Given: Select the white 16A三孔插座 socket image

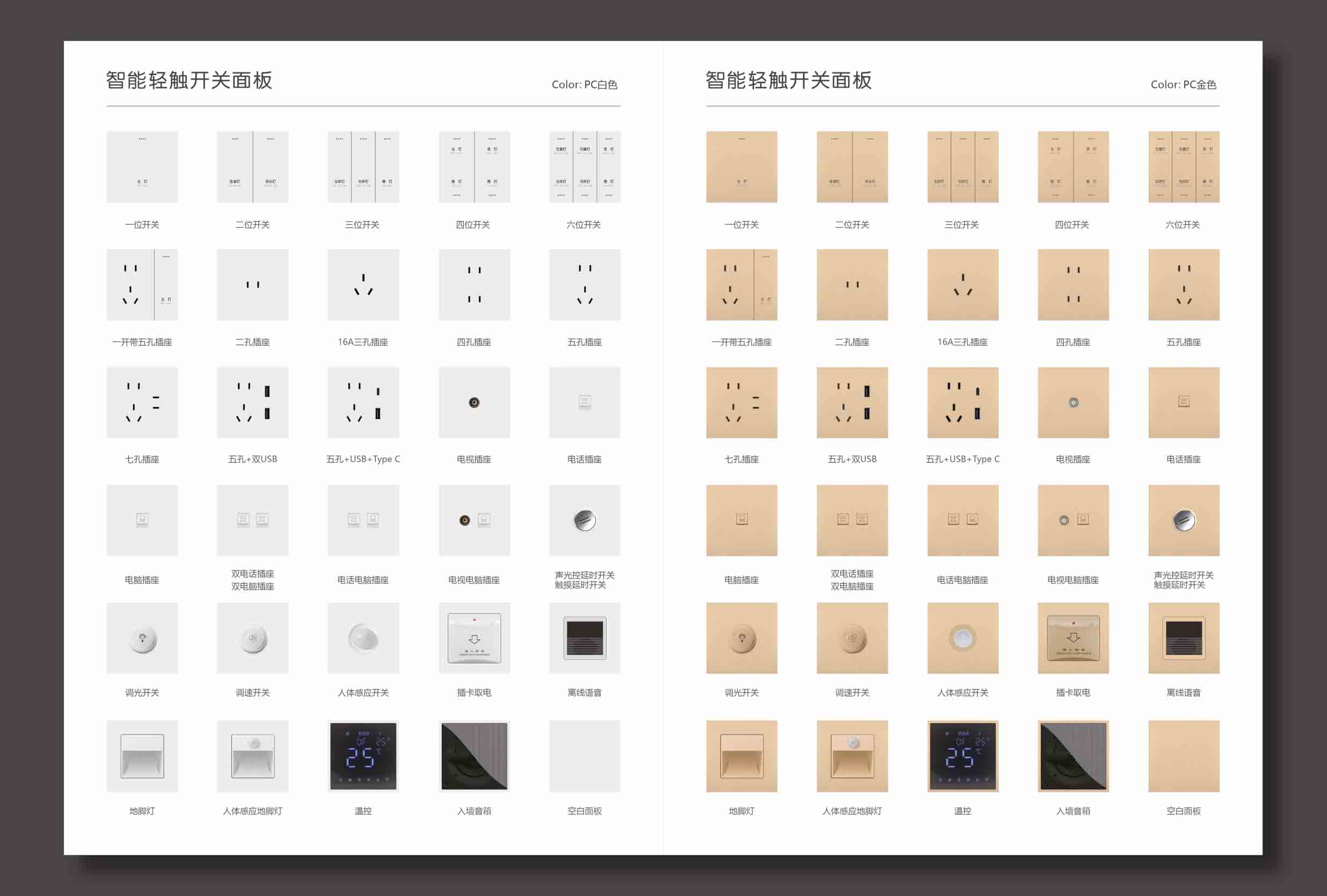Looking at the screenshot, I should click(363, 285).
